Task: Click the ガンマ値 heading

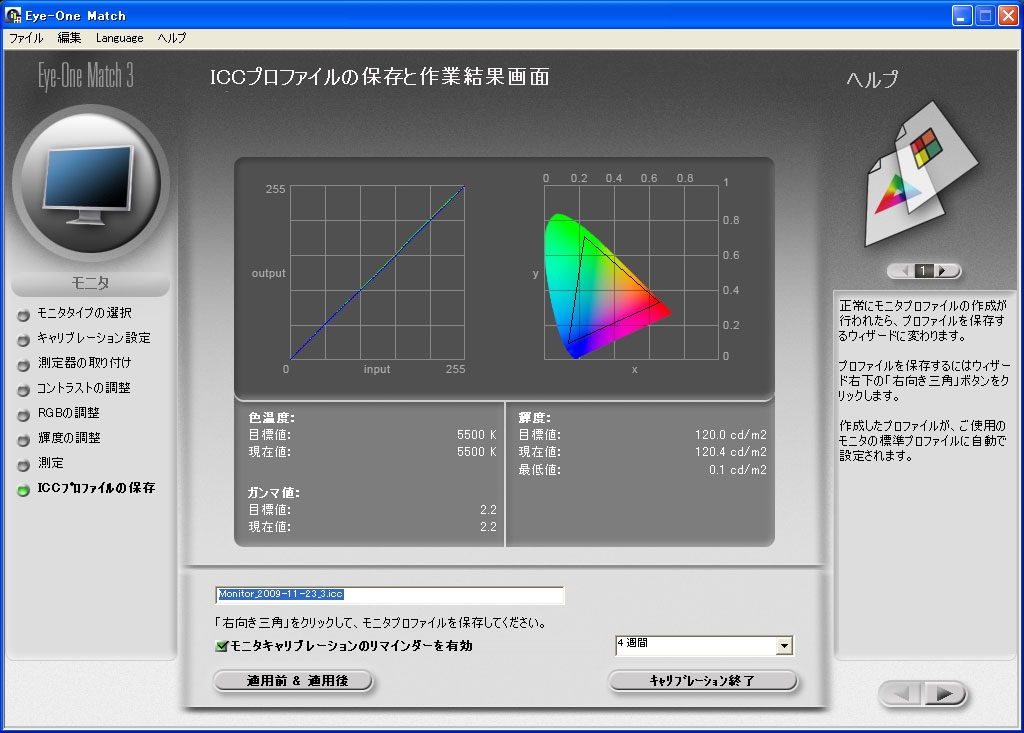Action: pyautogui.click(x=274, y=493)
